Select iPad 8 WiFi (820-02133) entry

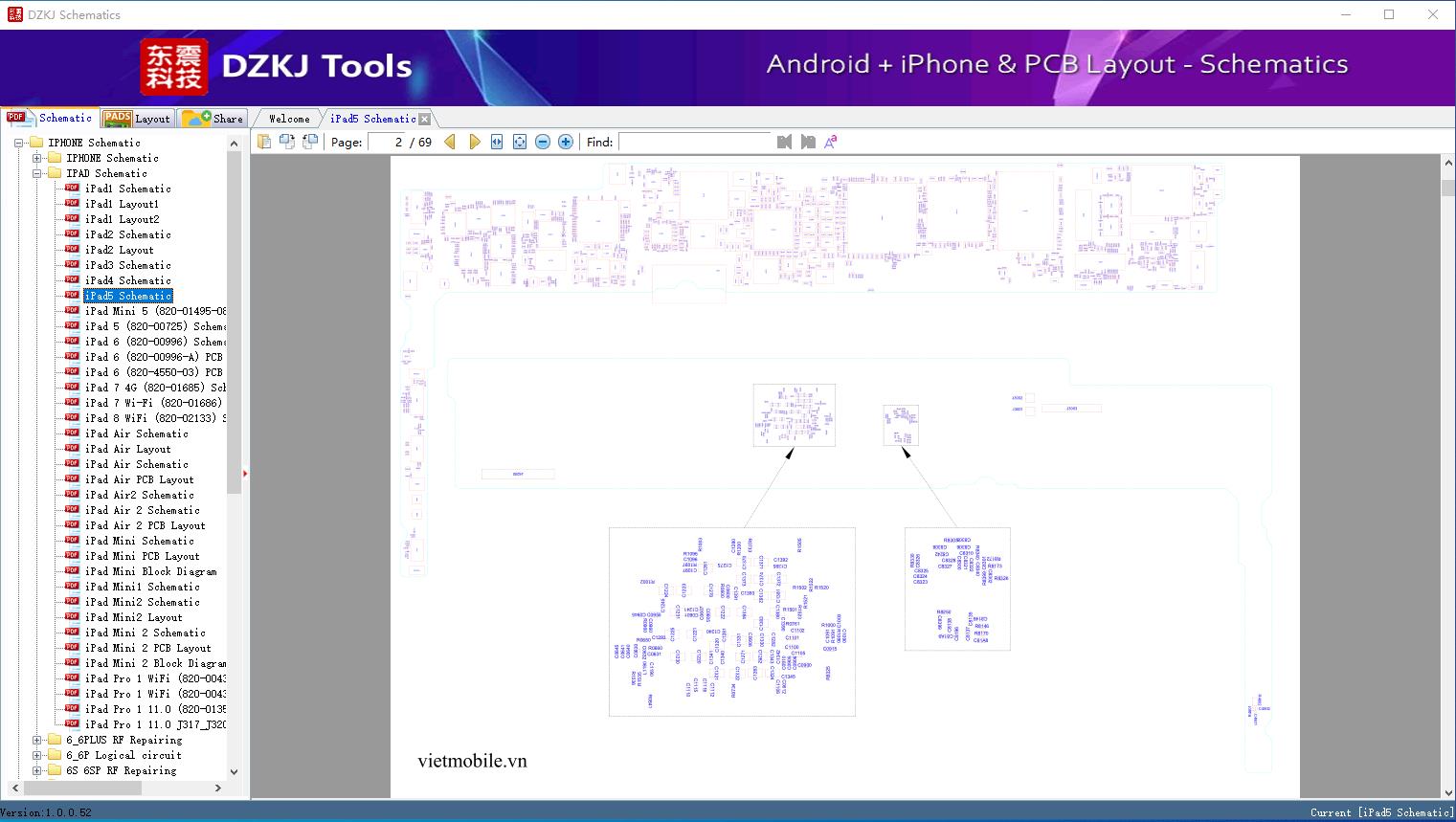pyautogui.click(x=155, y=418)
